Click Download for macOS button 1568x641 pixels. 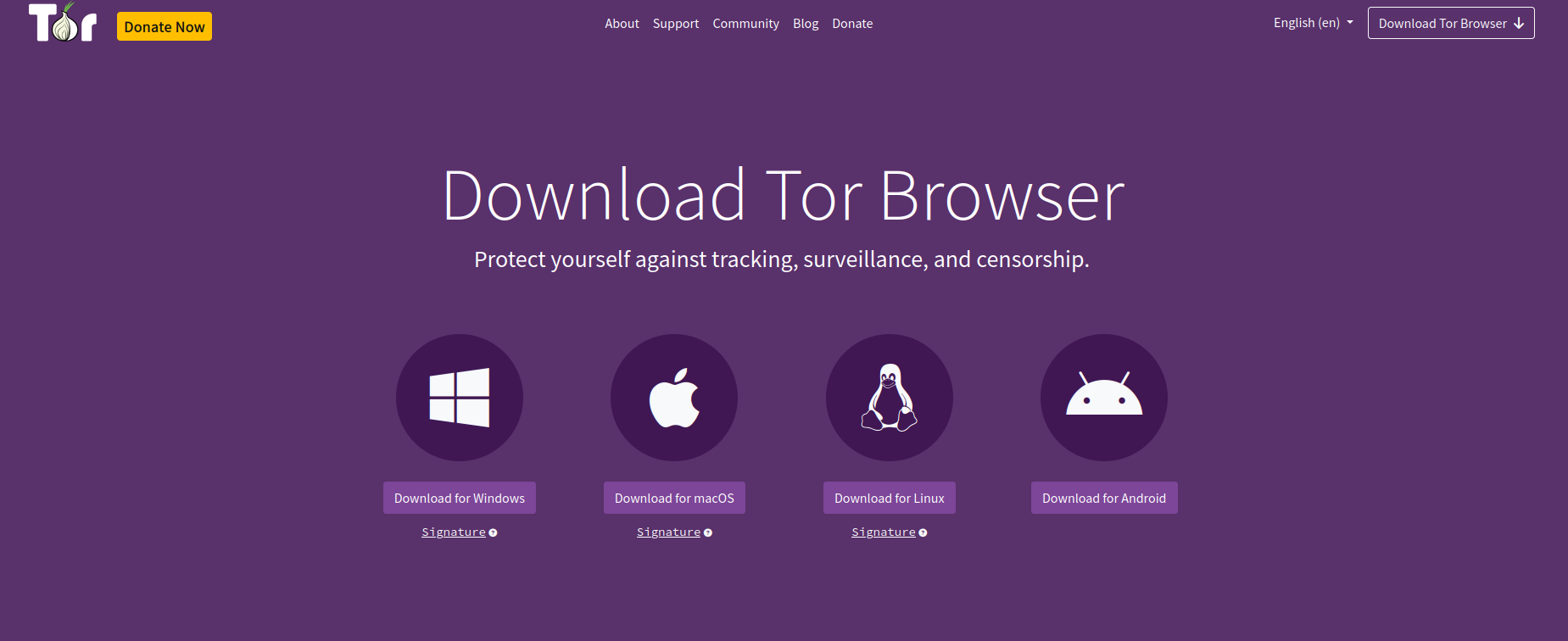click(674, 498)
